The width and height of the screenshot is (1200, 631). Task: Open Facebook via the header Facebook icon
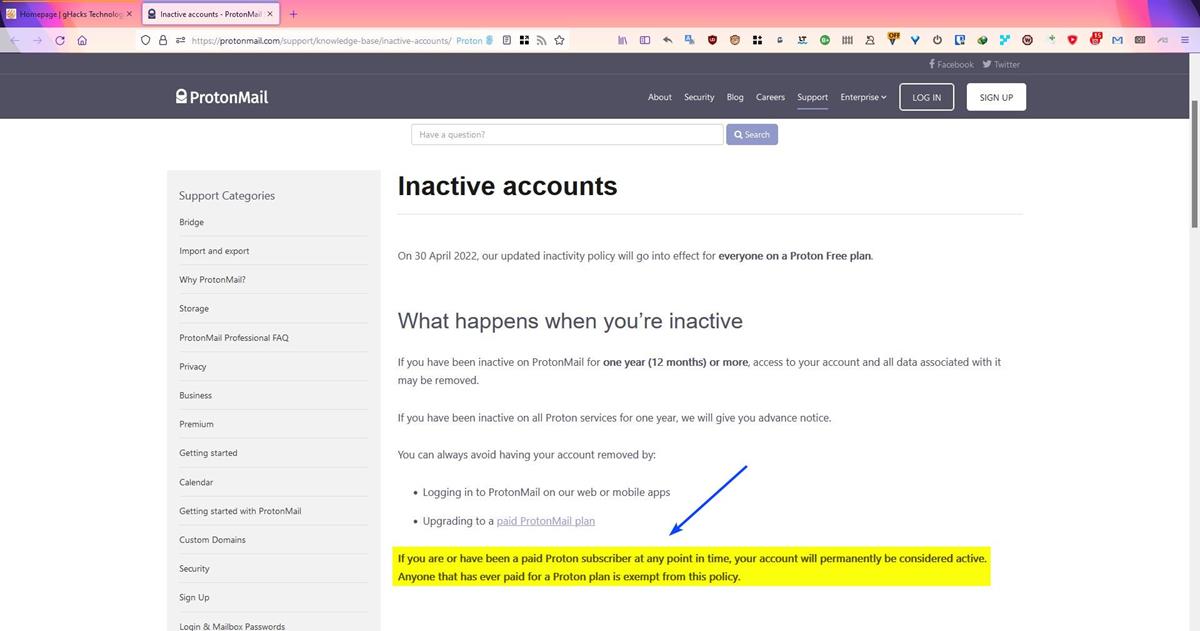[948, 64]
